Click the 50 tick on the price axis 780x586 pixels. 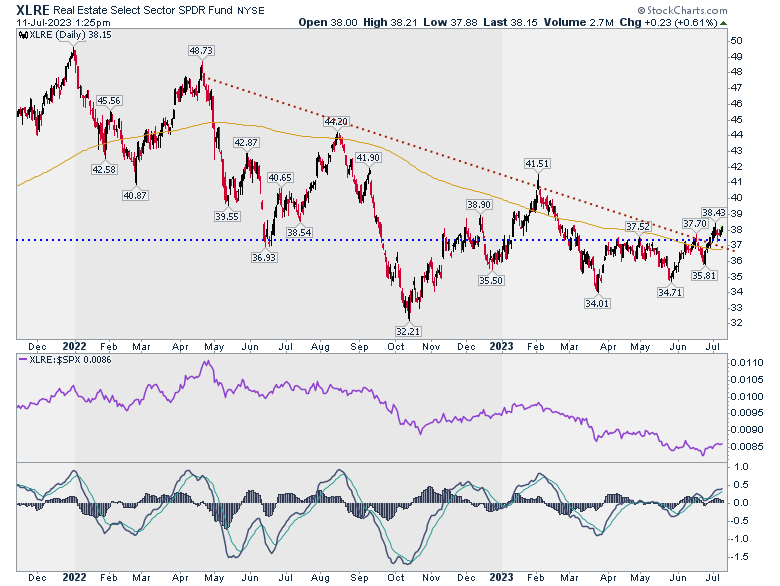(736, 41)
